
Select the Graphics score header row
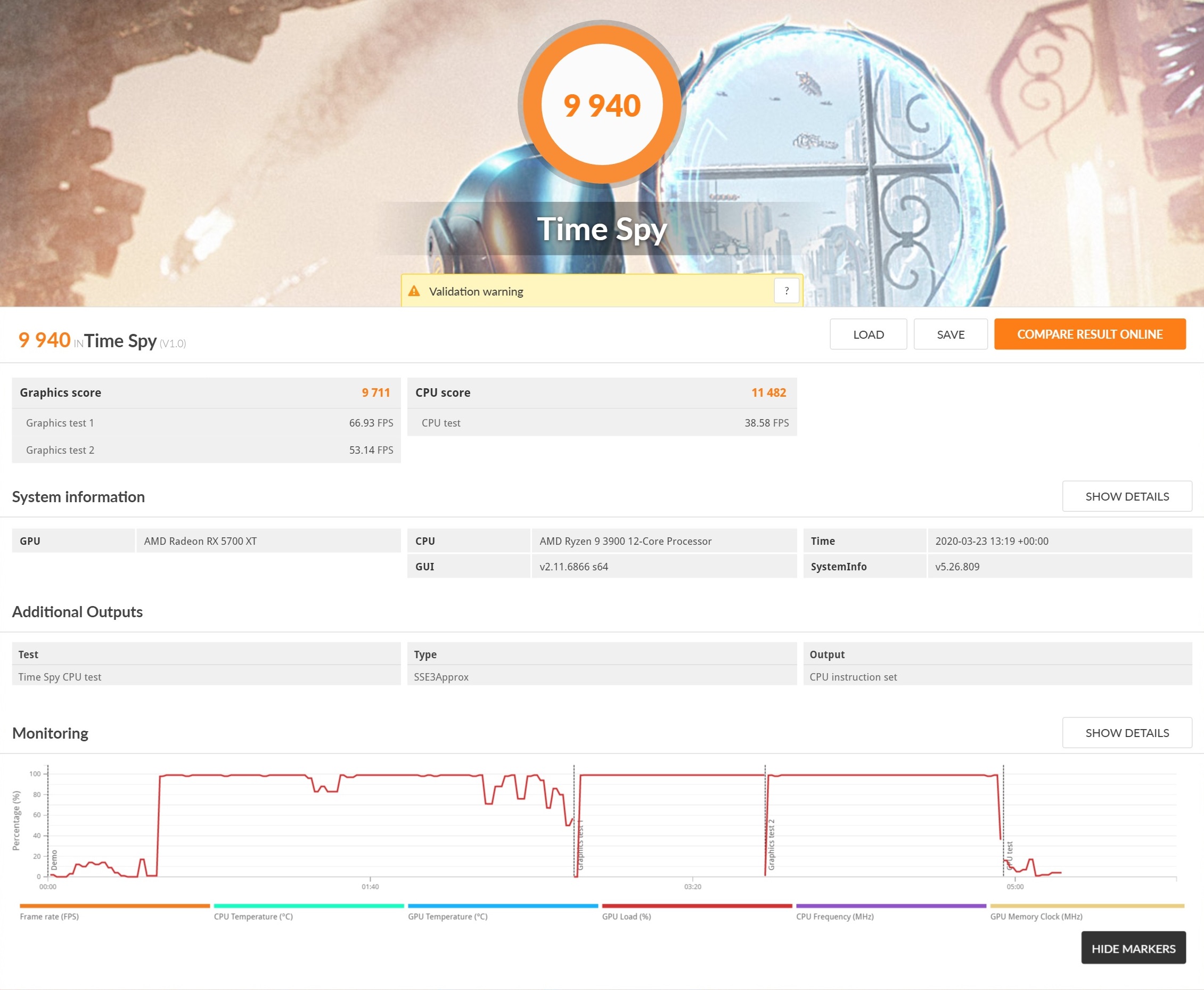coord(206,392)
